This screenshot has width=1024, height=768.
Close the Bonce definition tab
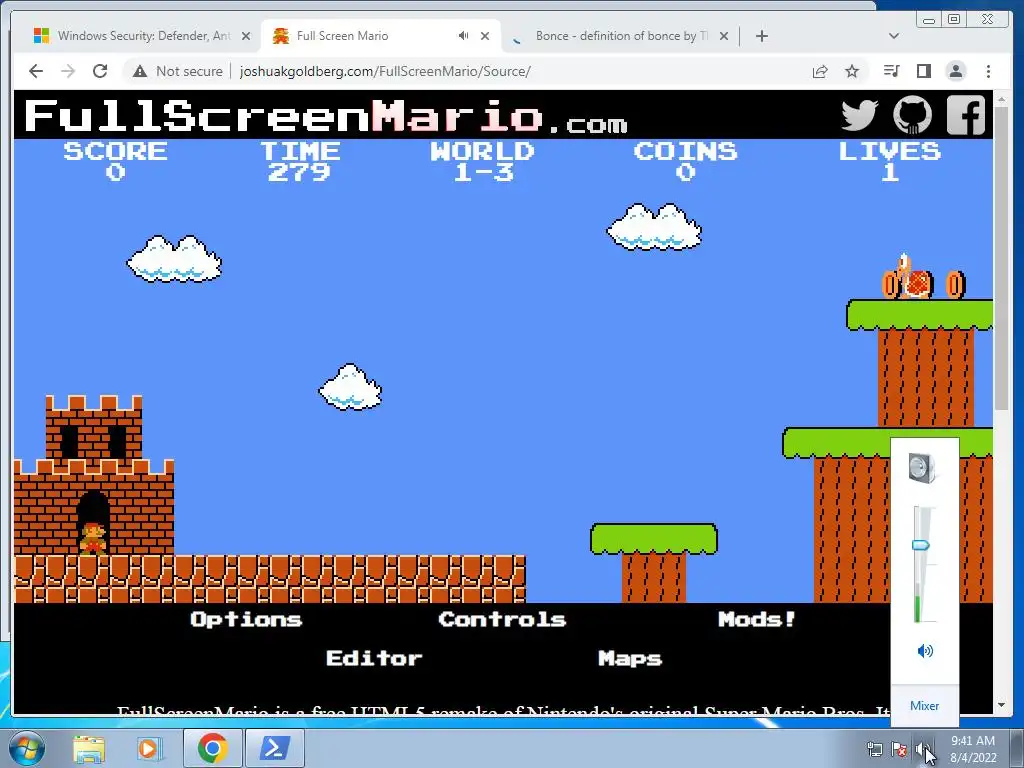pyautogui.click(x=724, y=36)
